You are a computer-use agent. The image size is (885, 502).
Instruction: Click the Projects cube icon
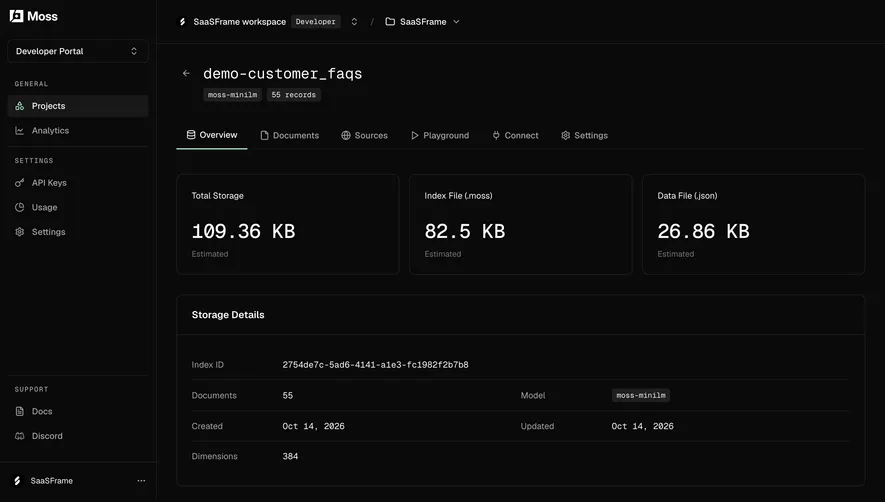[20, 106]
